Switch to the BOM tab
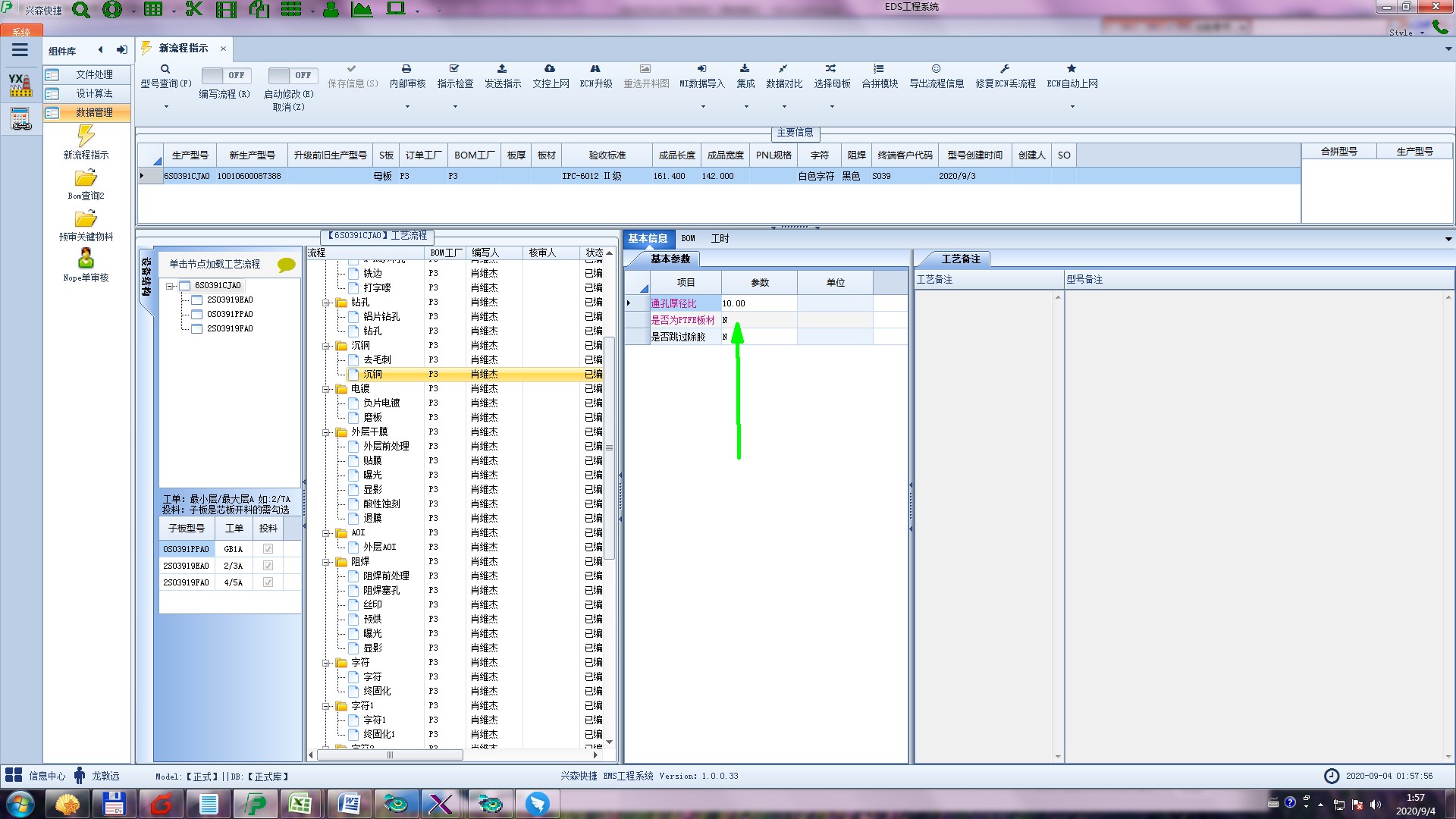Viewport: 1456px width, 819px height. click(x=688, y=239)
